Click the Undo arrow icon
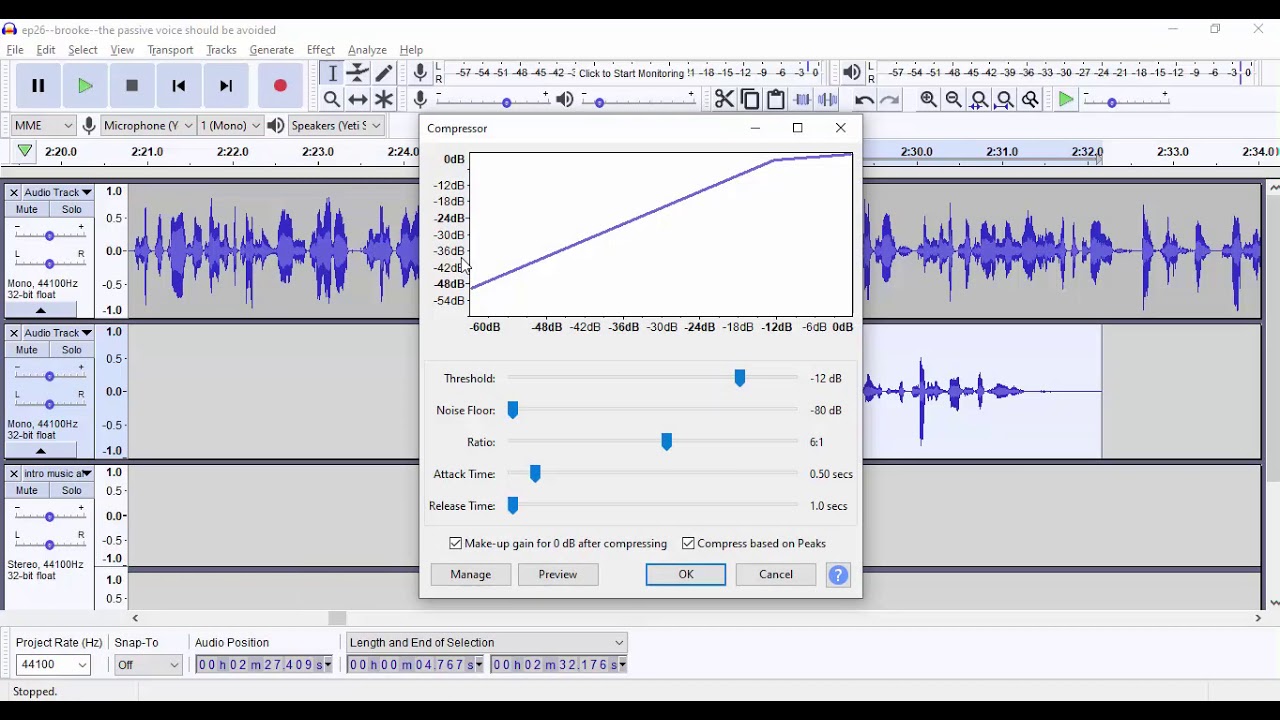The width and height of the screenshot is (1280, 720). (x=864, y=99)
